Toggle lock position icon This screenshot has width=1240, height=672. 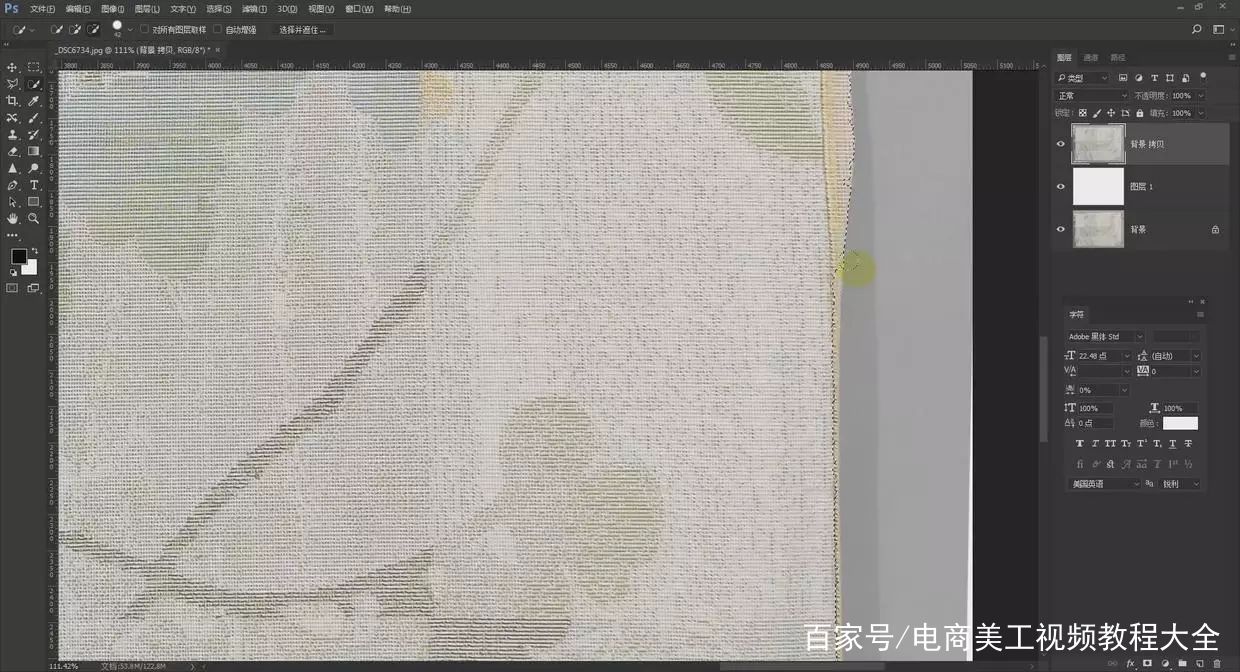1111,113
